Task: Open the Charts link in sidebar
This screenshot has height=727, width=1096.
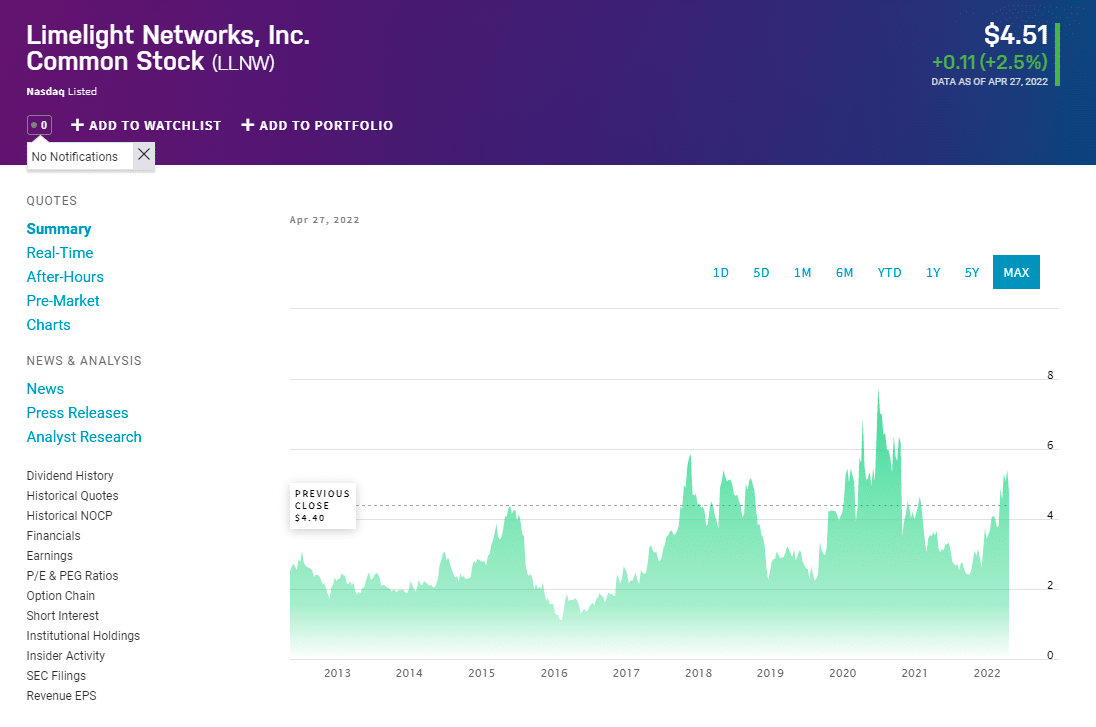Action: (48, 325)
